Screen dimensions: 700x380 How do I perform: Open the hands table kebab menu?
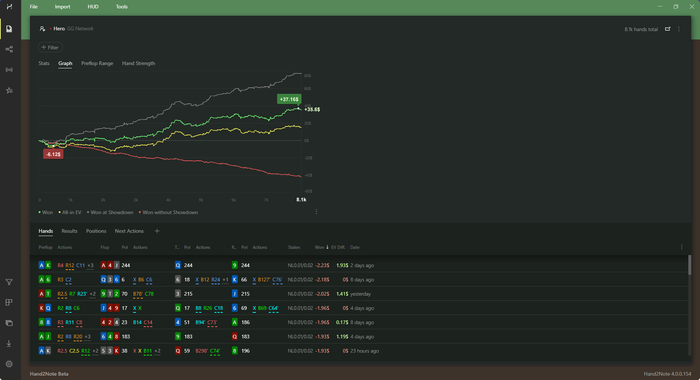pyautogui.click(x=682, y=247)
